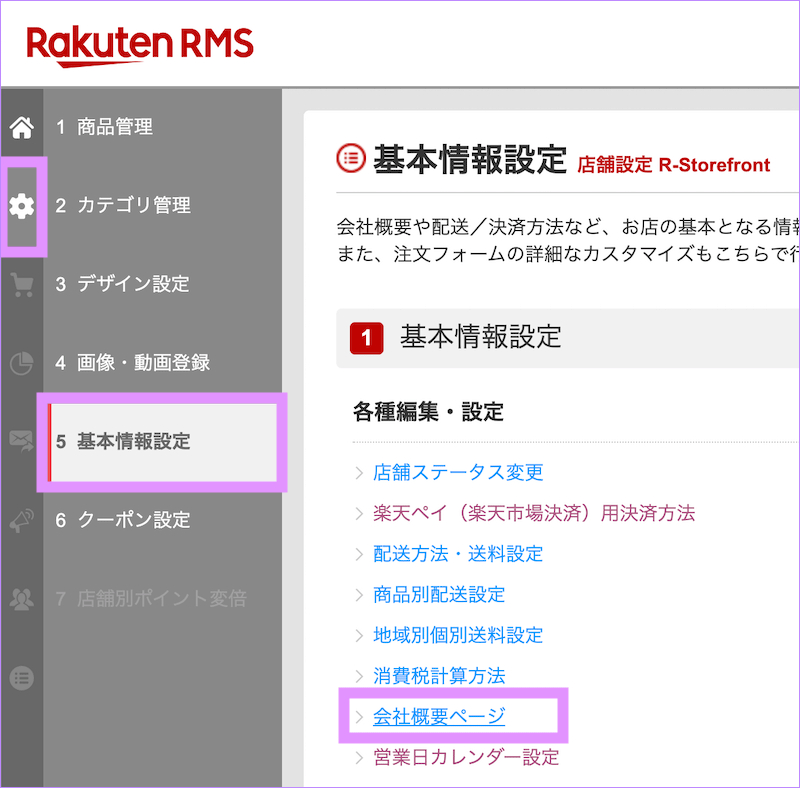Click the 配送方法・送料設定 link

[x=458, y=554]
